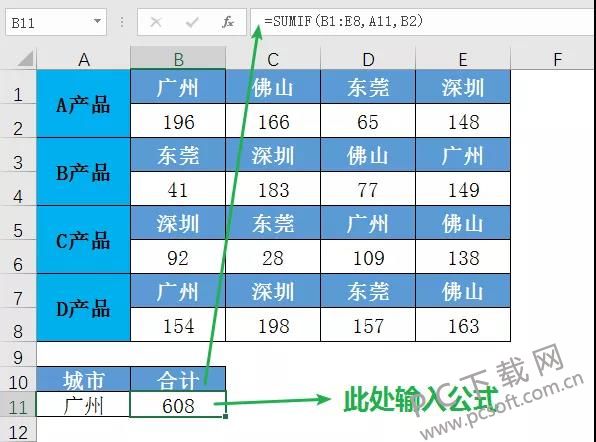The image size is (596, 442).
Task: Click the 城市 header cell
Action: [x=84, y=379]
